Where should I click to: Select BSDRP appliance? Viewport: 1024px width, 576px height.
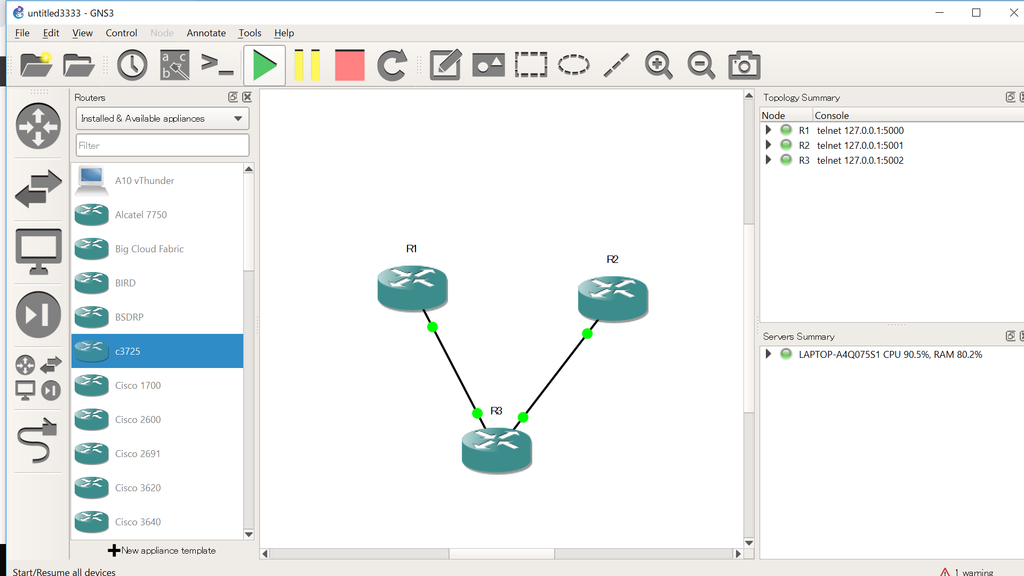pyautogui.click(x=157, y=317)
